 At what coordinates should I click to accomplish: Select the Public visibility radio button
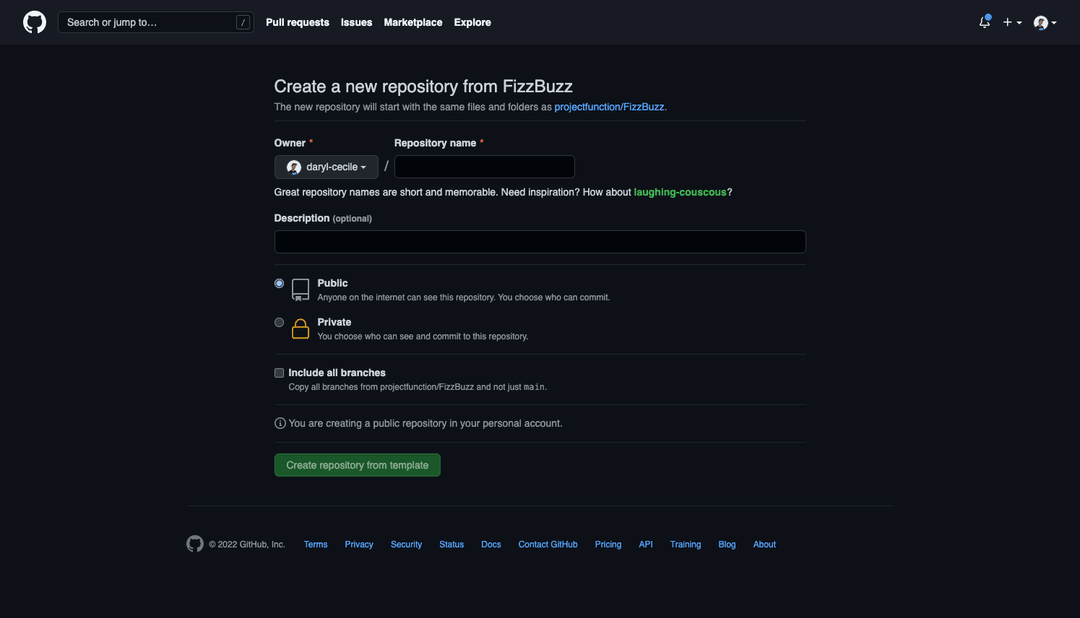pos(279,283)
